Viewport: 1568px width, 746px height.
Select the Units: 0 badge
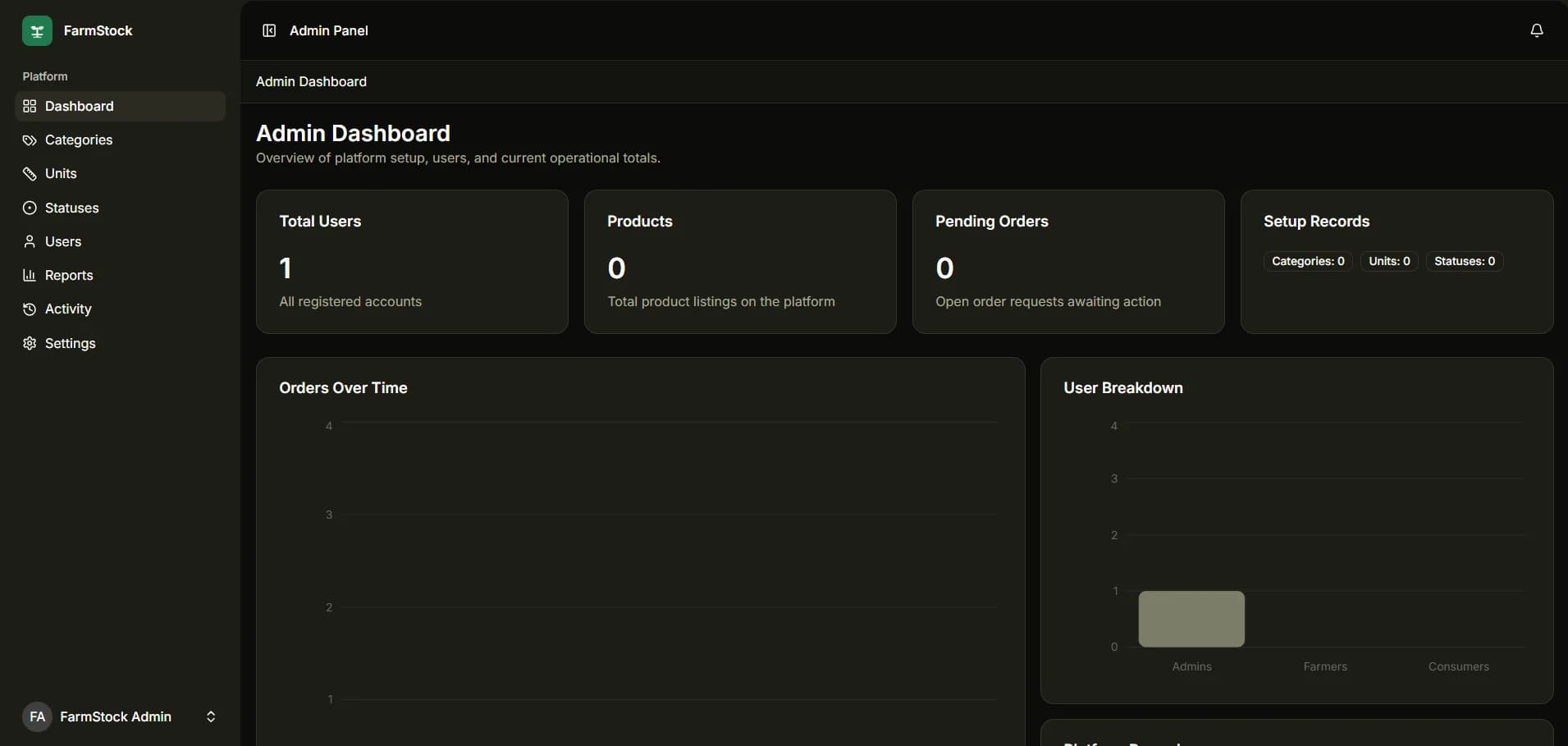[x=1389, y=261]
